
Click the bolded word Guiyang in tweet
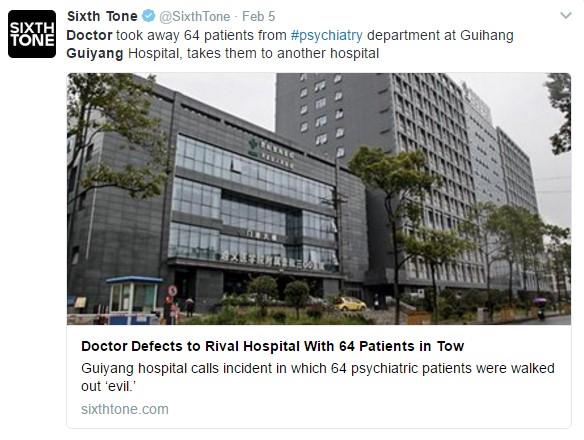point(95,53)
